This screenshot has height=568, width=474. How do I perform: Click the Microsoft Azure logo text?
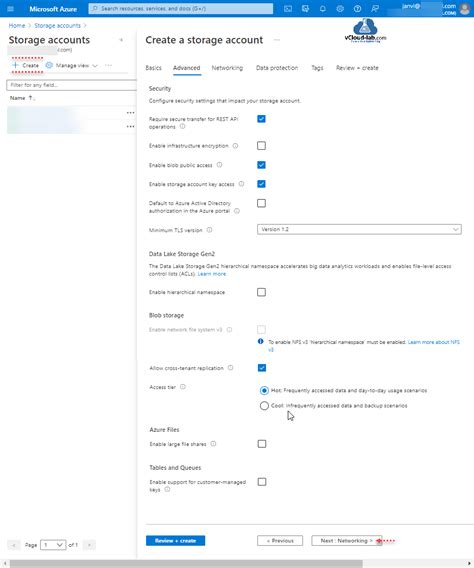[x=53, y=9]
